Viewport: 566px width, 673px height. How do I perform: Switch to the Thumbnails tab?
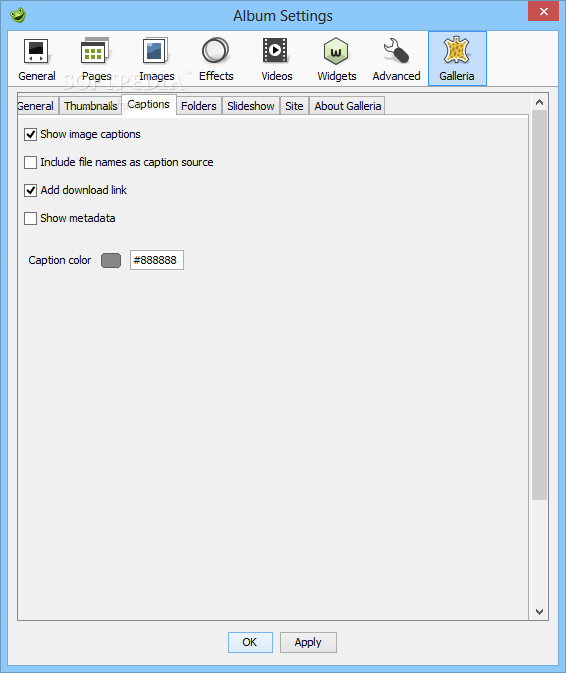pos(91,106)
